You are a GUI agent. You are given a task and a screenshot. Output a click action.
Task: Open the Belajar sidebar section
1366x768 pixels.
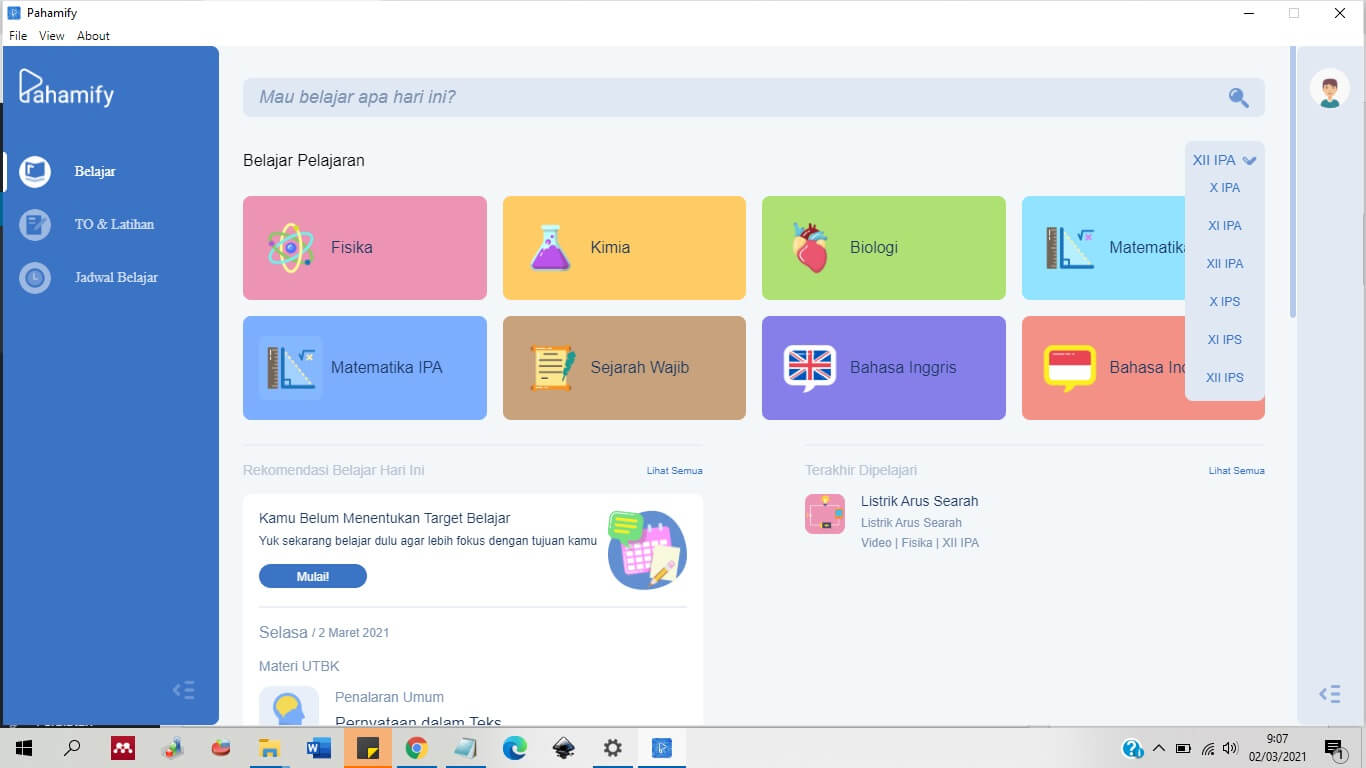[x=95, y=171]
